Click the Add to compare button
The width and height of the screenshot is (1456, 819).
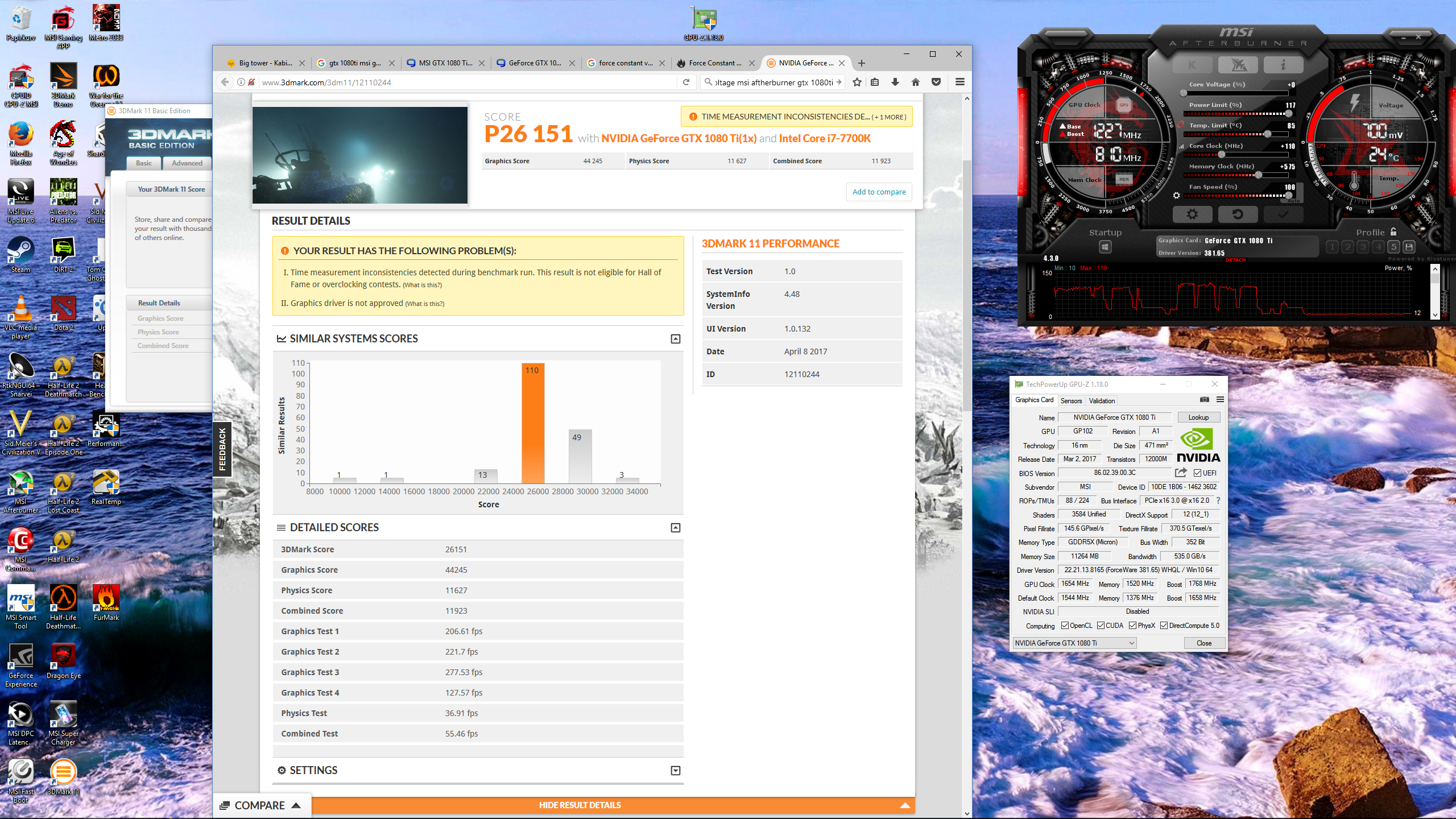(x=879, y=192)
